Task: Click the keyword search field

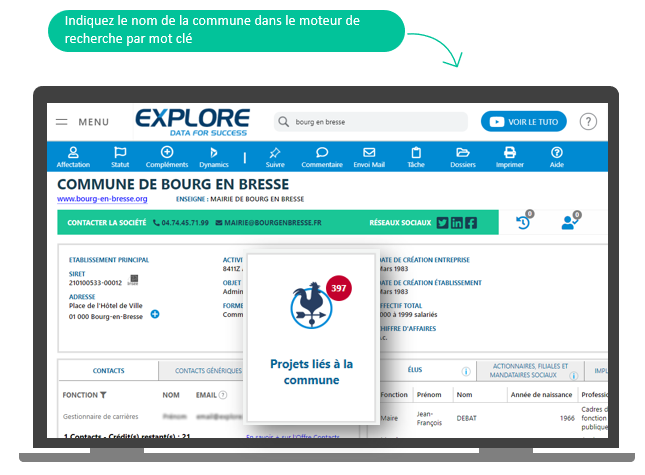Action: tap(371, 122)
